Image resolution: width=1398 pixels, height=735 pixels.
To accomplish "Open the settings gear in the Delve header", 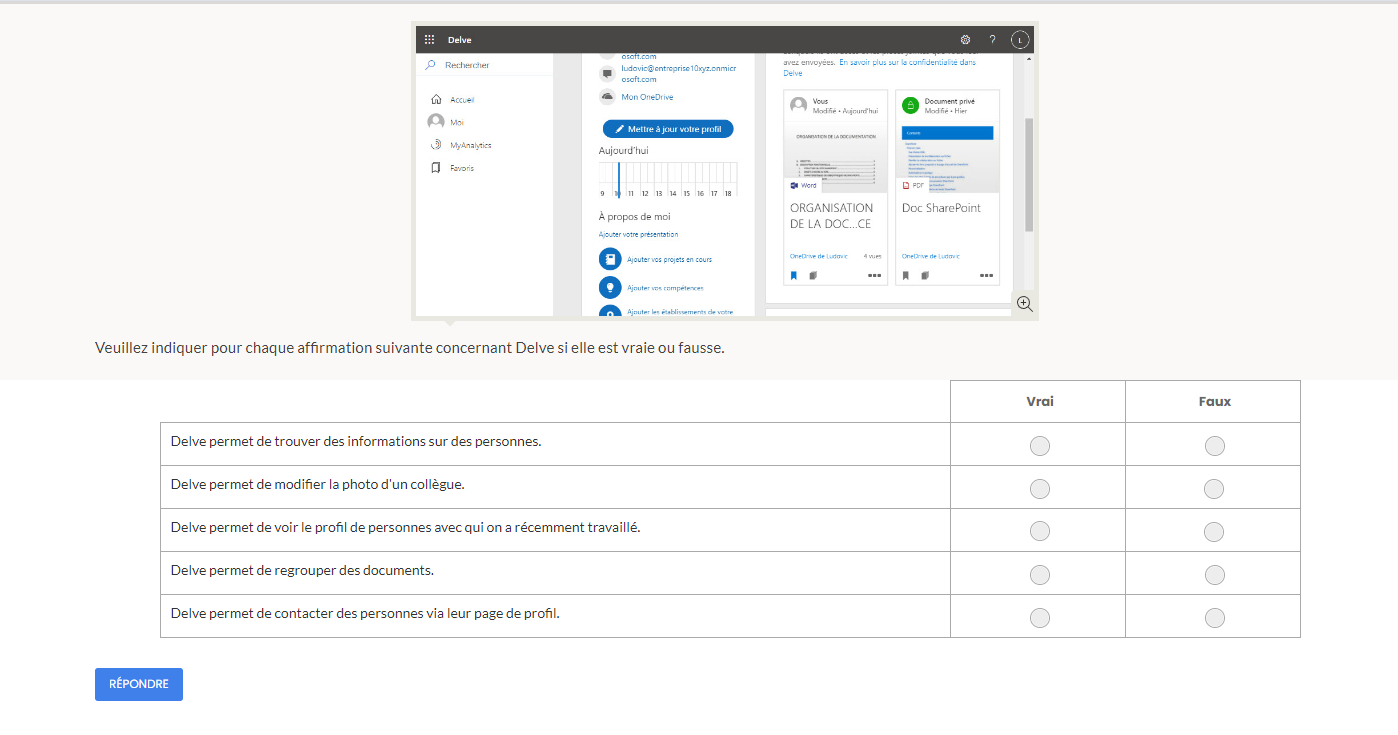I will point(965,40).
